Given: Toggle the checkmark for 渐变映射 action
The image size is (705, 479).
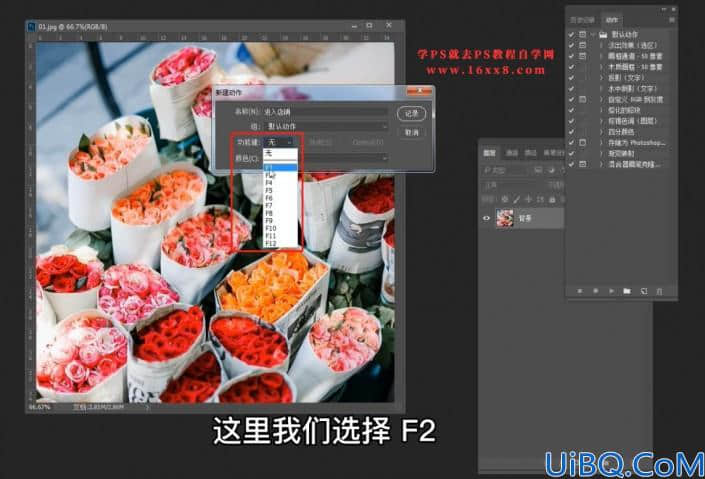Looking at the screenshot, I should [x=571, y=153].
